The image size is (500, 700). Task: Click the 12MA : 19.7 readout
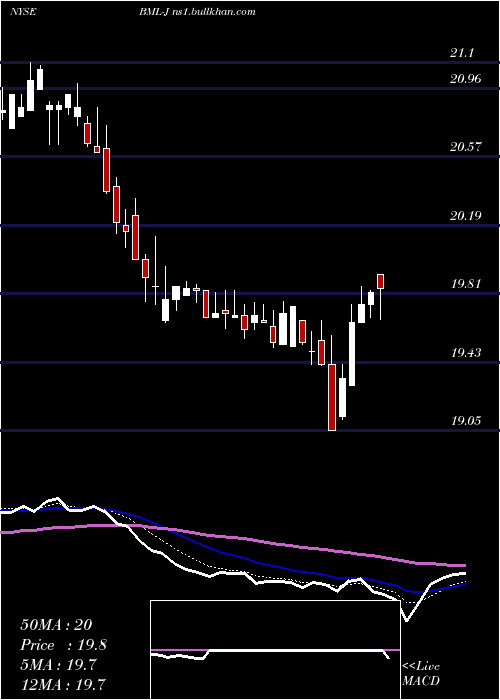click(63, 684)
